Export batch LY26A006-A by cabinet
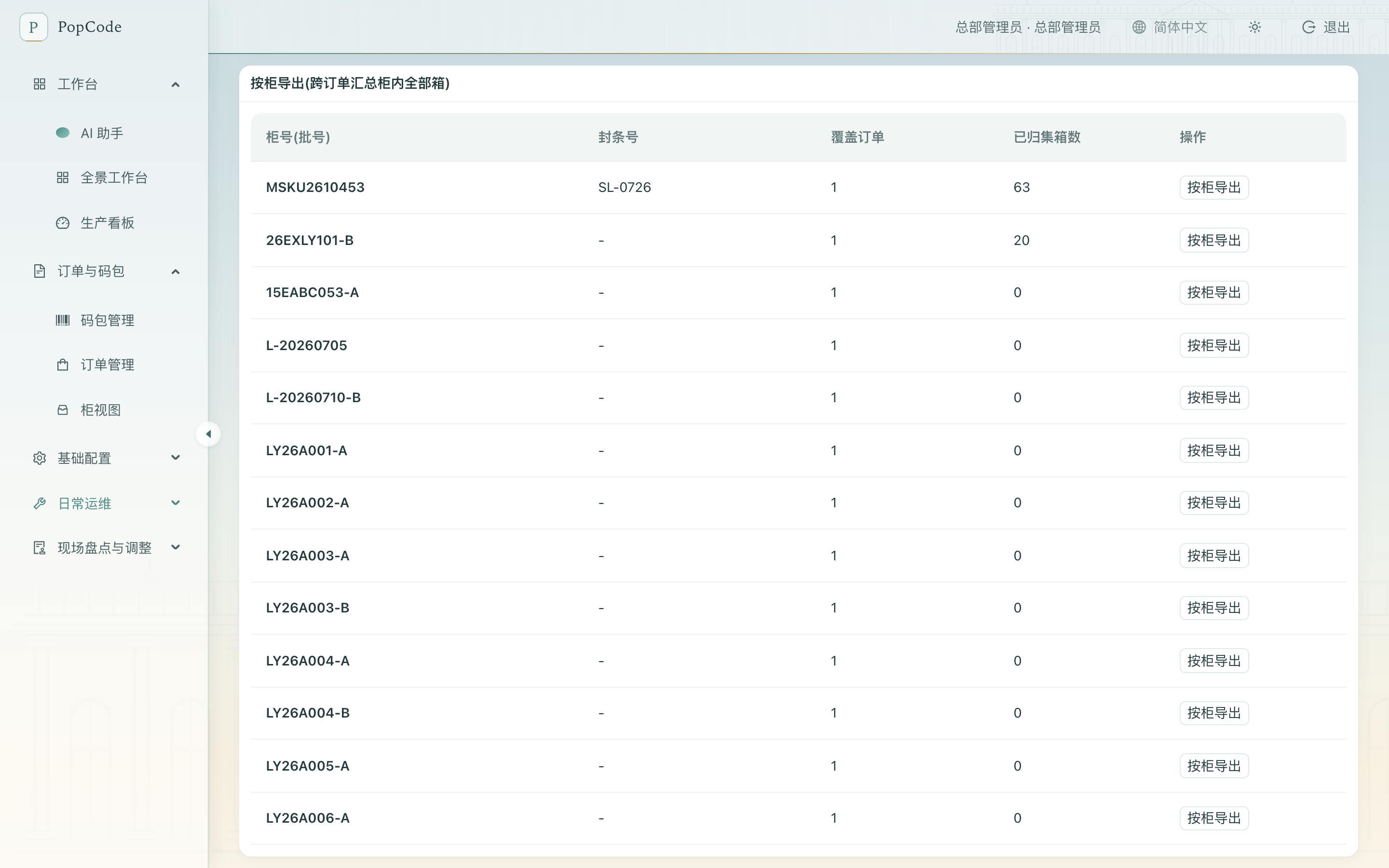Screen dimensions: 1389x868 coord(1214,818)
